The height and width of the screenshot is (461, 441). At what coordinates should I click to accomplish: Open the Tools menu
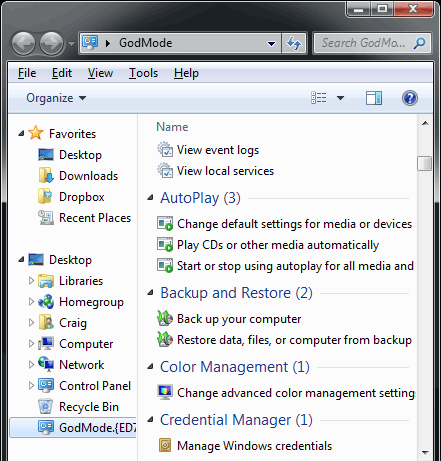click(x=143, y=73)
